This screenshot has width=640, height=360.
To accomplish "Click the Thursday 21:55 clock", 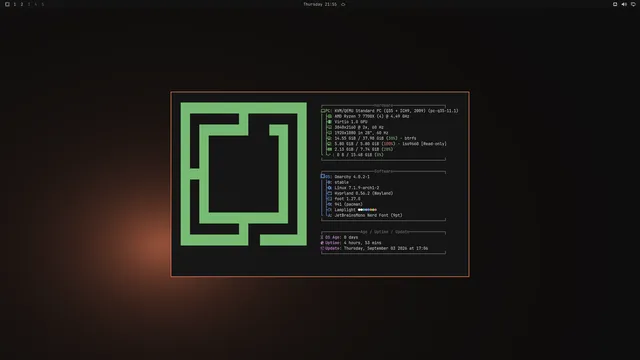I will pos(320,4).
